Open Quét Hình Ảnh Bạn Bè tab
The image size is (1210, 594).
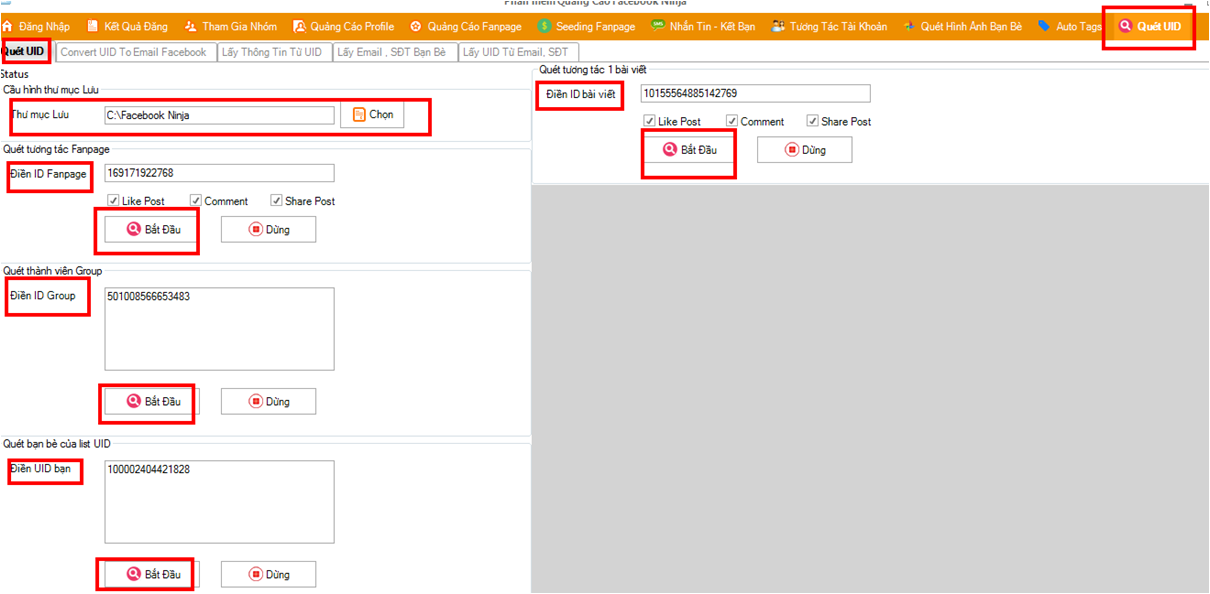pos(963,27)
